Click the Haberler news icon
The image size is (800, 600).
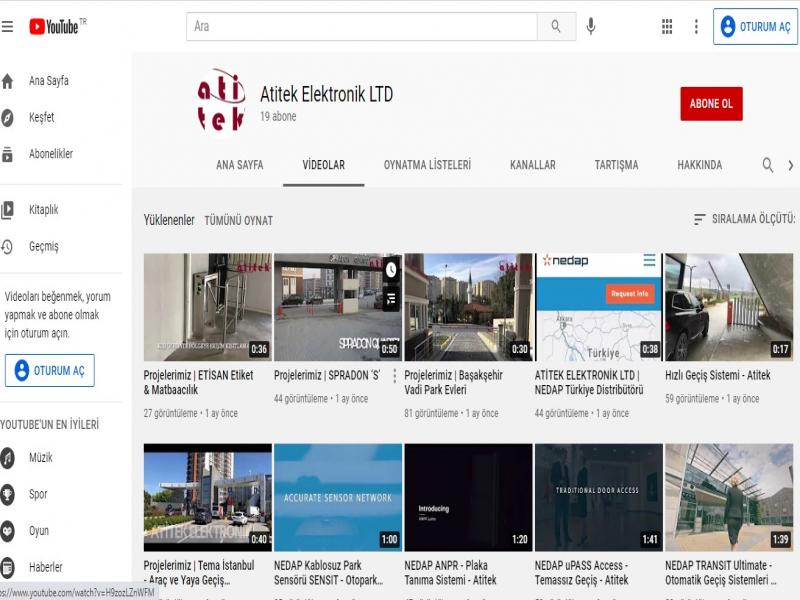(x=7, y=567)
